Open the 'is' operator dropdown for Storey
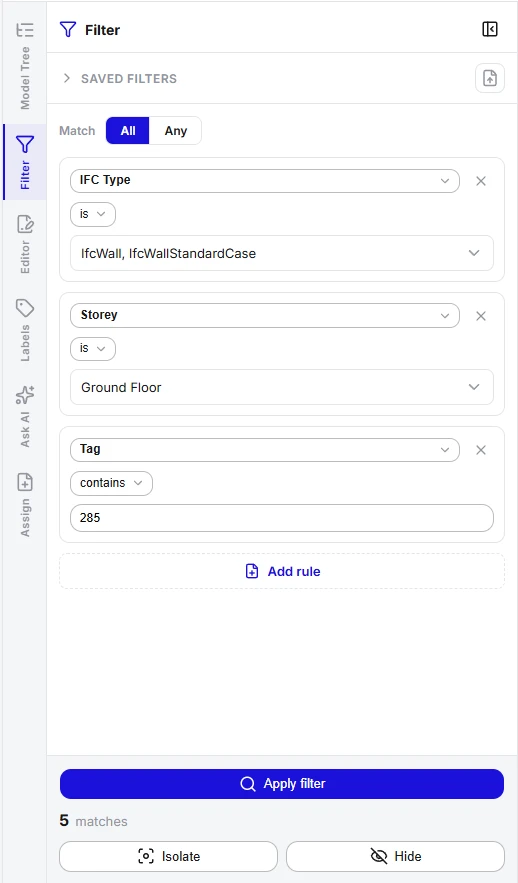 93,349
